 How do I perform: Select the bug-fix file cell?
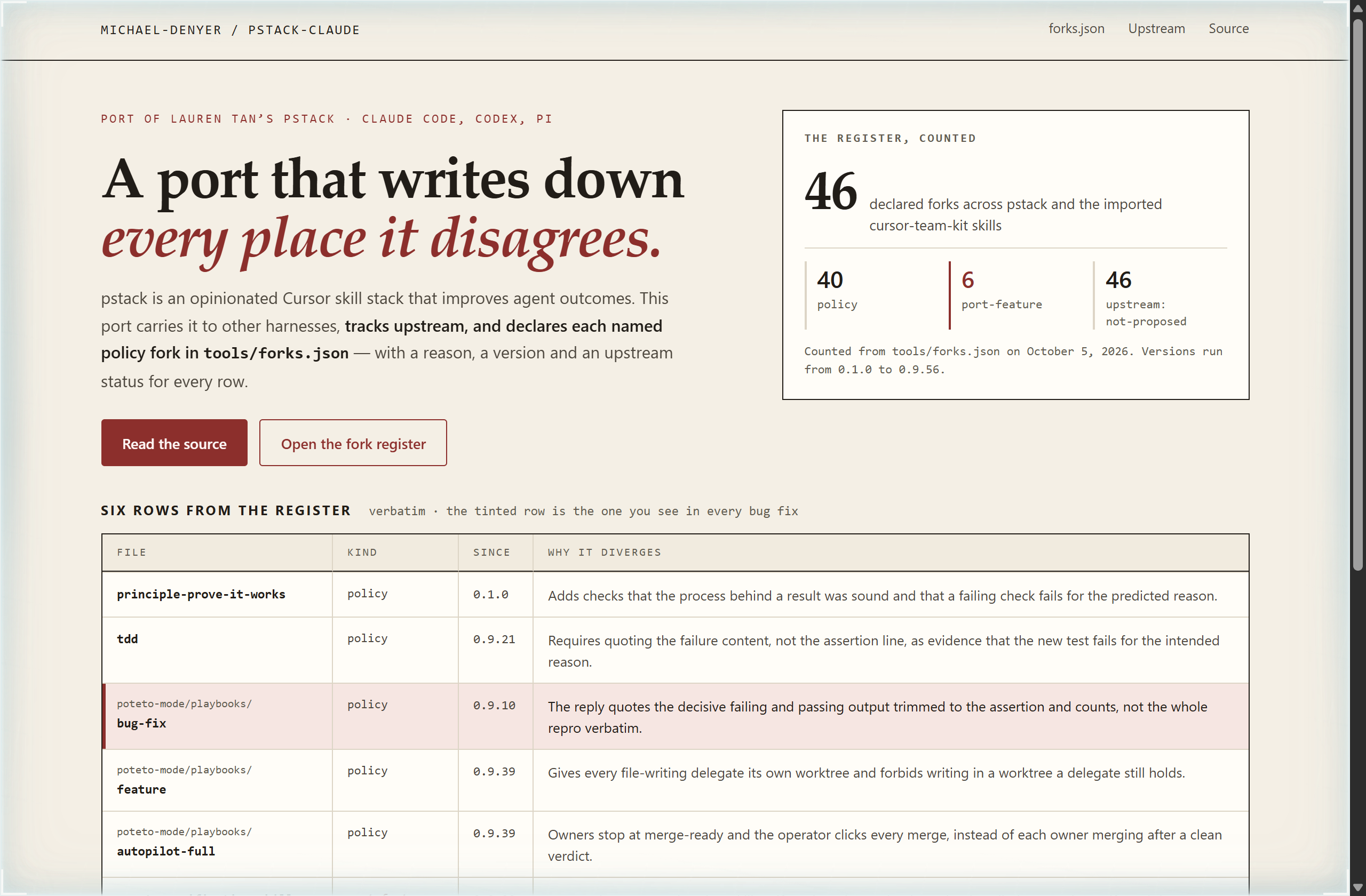(217, 716)
